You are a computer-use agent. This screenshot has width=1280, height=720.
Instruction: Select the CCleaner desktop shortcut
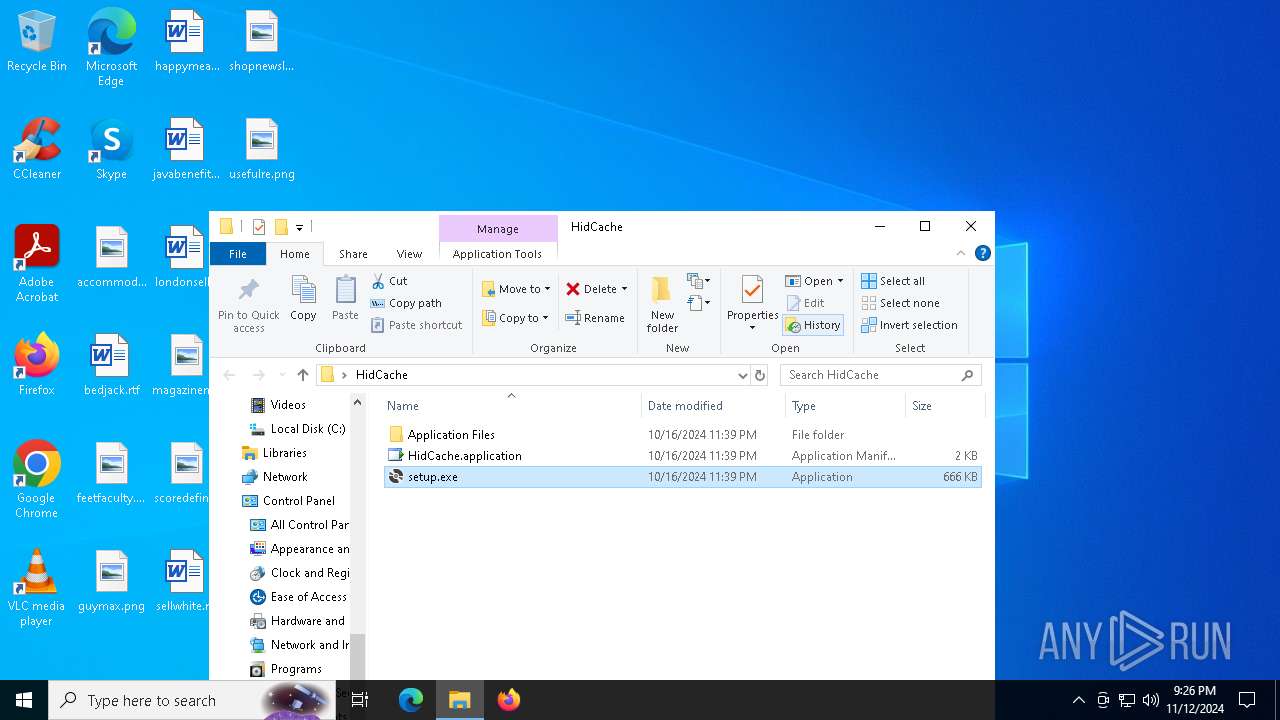click(x=37, y=150)
